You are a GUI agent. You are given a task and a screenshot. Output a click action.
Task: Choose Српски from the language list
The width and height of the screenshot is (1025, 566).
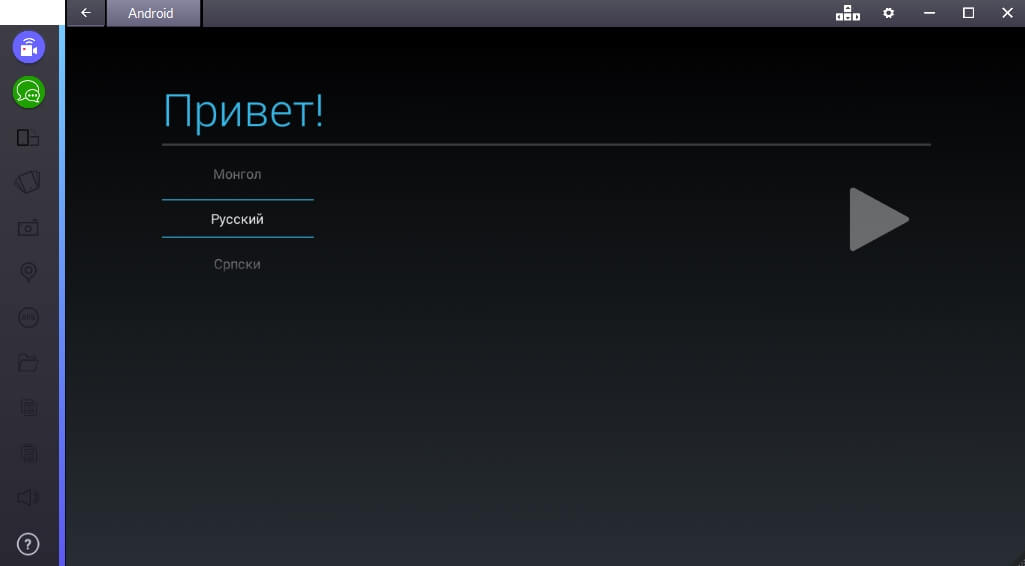(x=237, y=265)
